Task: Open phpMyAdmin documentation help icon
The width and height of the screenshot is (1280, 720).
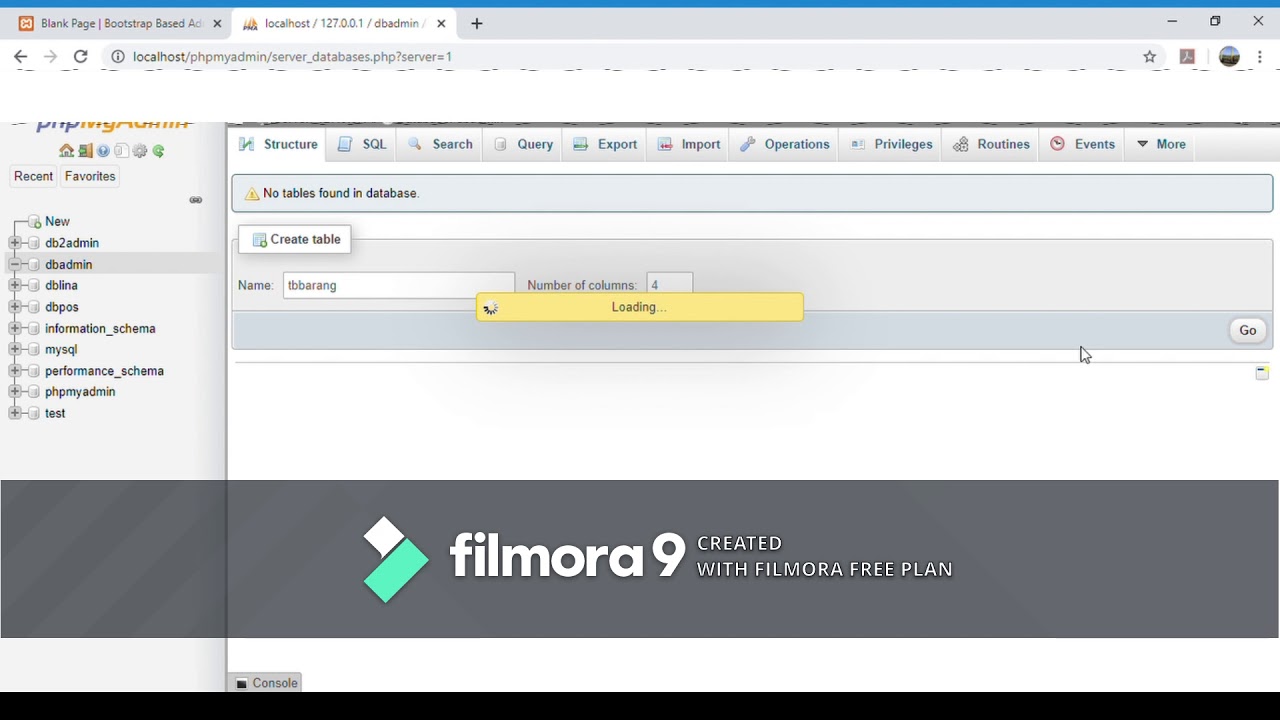Action: [x=103, y=151]
